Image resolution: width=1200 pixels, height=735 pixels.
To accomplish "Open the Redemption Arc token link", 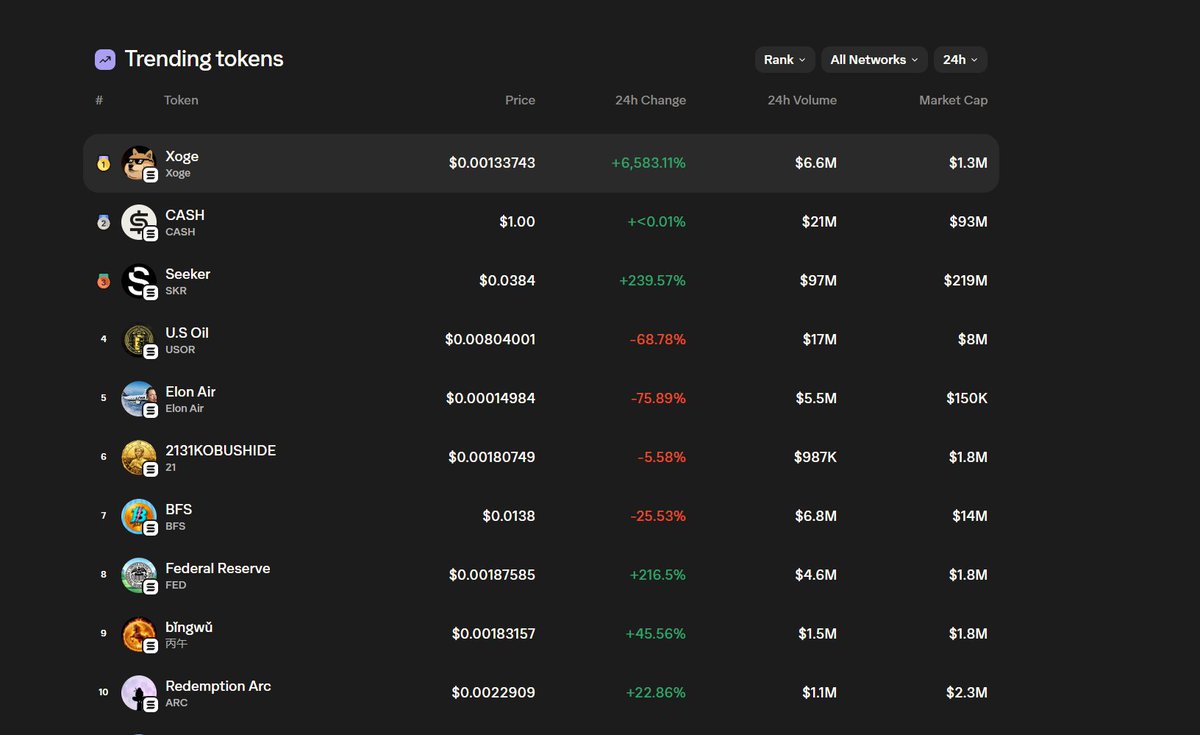I will tap(218, 686).
